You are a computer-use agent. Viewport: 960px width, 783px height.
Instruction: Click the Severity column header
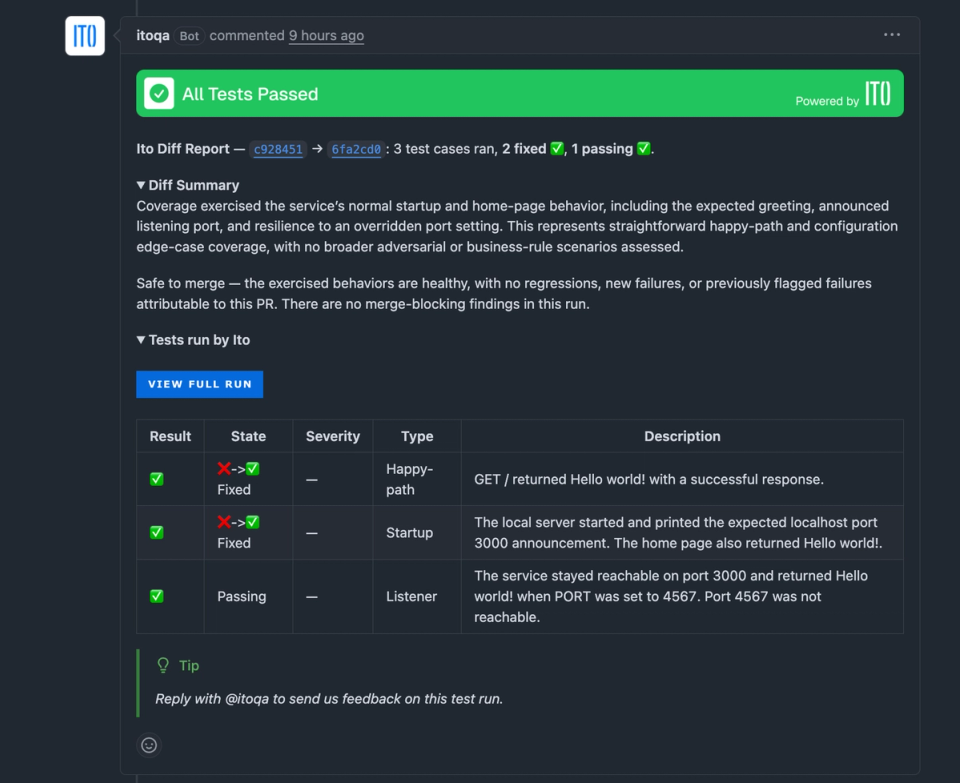(332, 436)
